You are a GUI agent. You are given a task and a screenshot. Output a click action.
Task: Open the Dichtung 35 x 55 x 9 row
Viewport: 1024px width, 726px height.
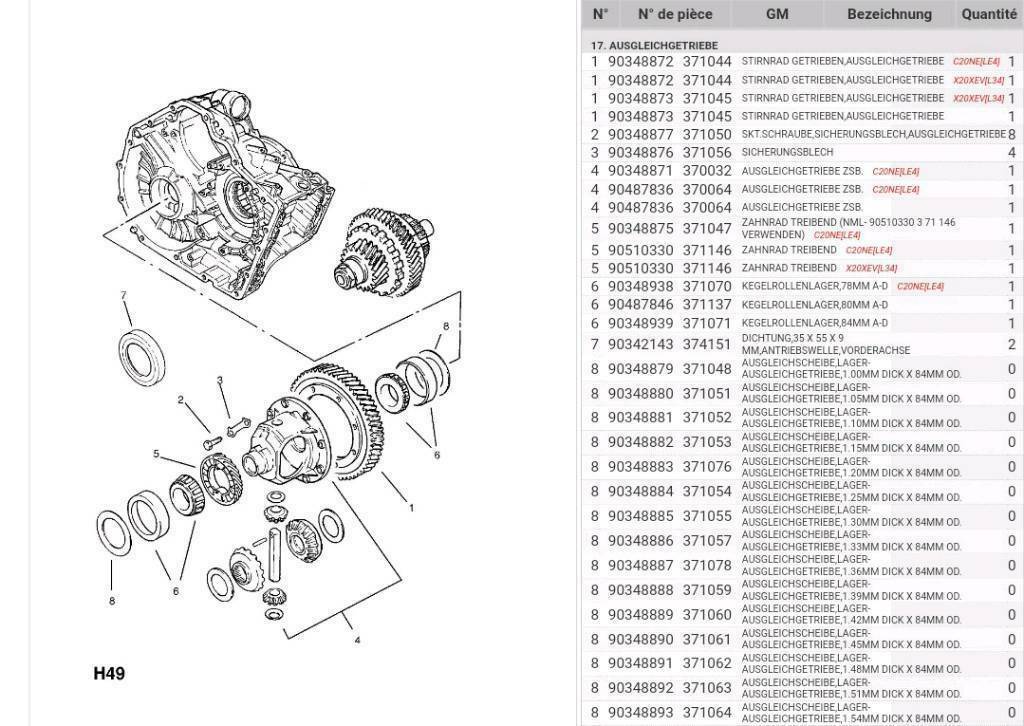pos(803,344)
